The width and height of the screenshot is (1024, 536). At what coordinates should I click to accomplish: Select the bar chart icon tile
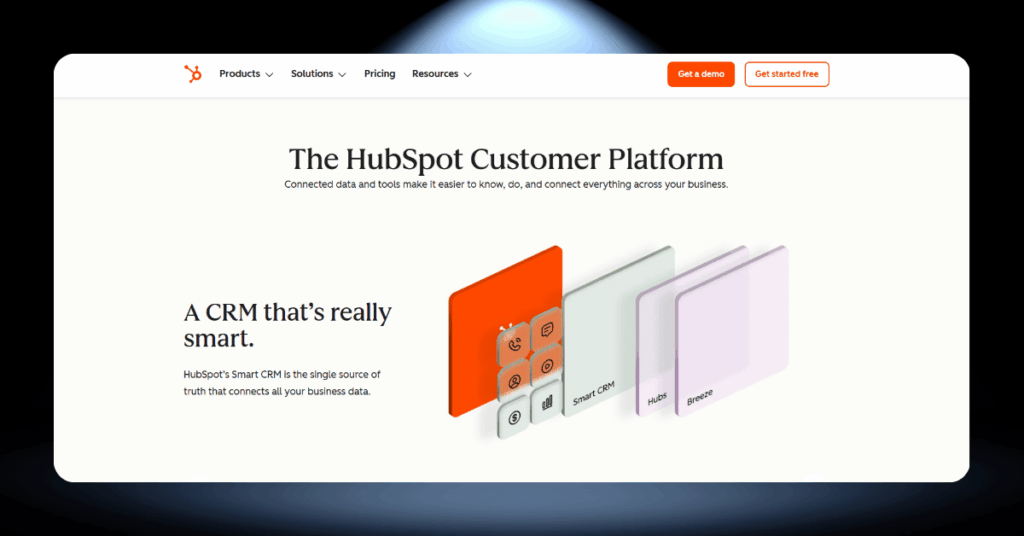(547, 403)
